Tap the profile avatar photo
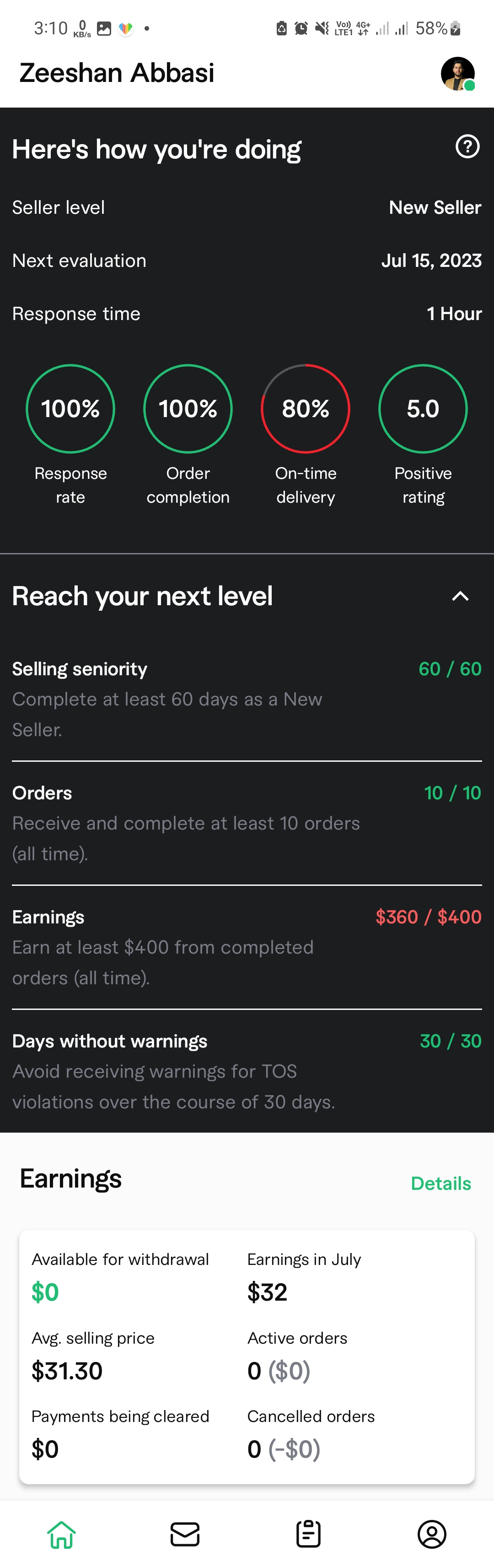Screen dimensions: 494x1568 [x=457, y=74]
